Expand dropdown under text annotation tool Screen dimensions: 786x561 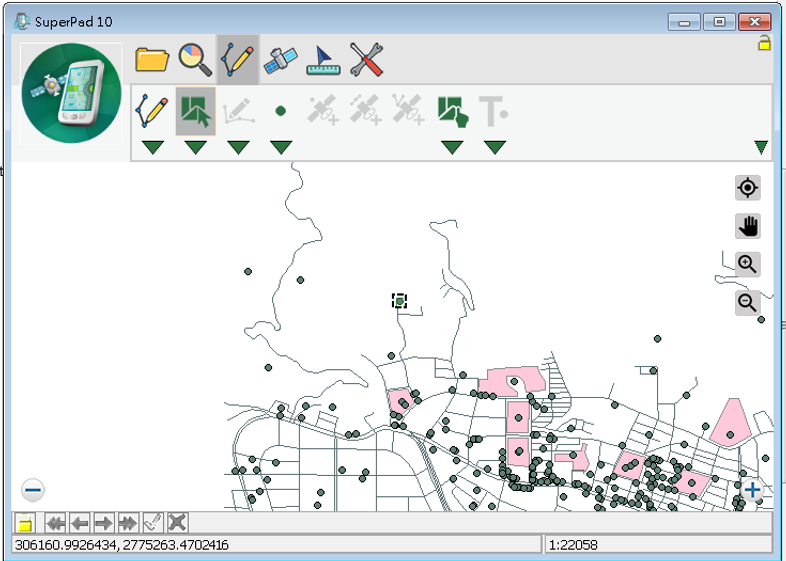[x=495, y=147]
